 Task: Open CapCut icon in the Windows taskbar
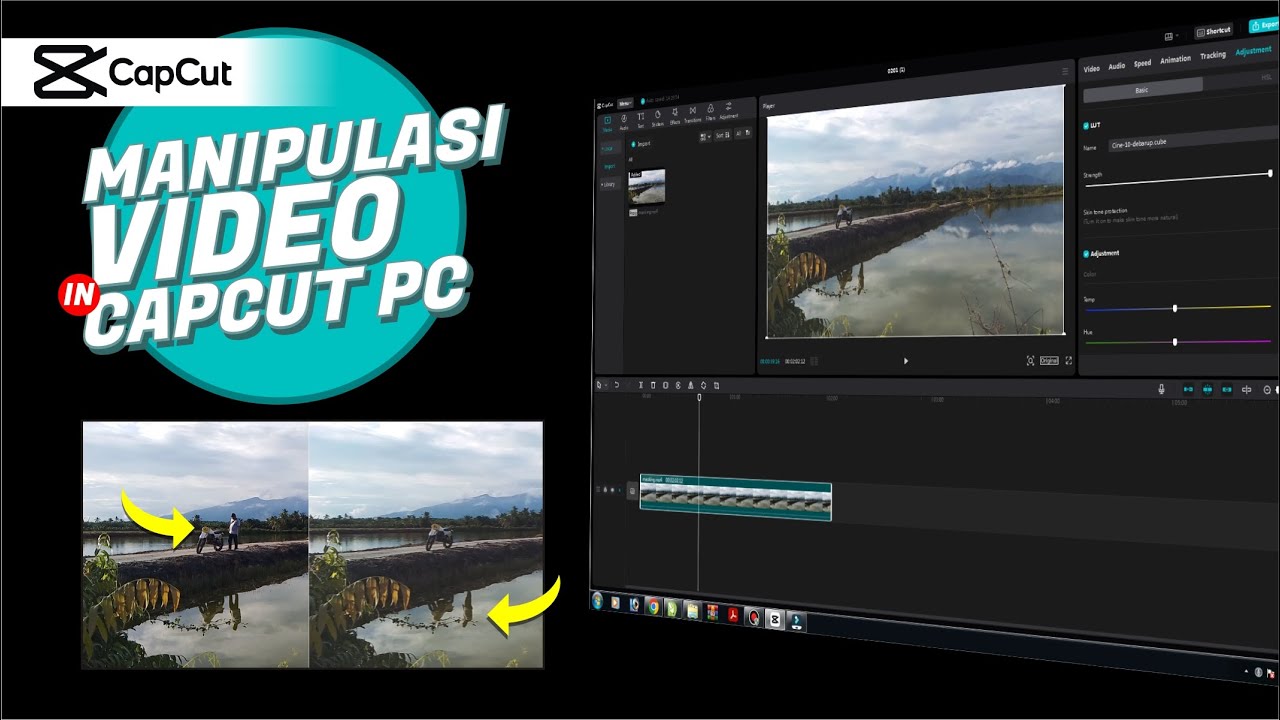[775, 619]
